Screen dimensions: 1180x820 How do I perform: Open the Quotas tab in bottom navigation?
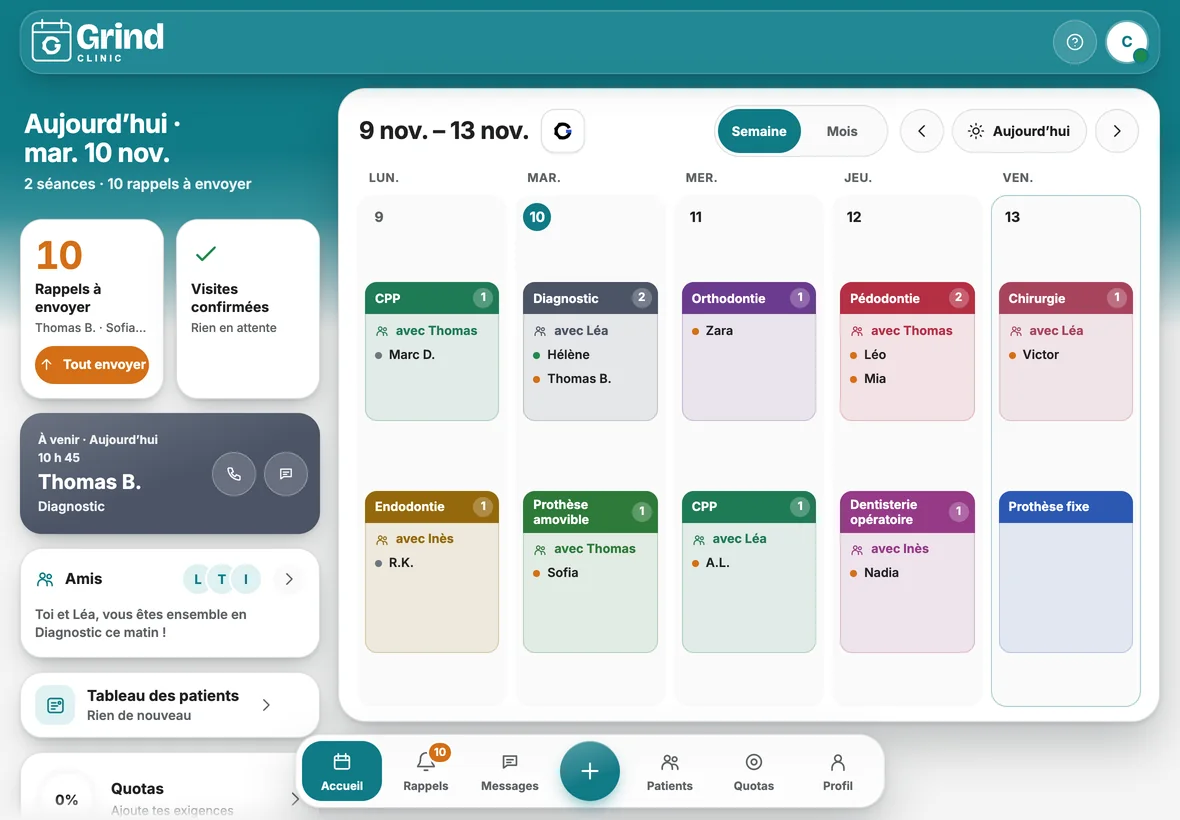(x=753, y=772)
